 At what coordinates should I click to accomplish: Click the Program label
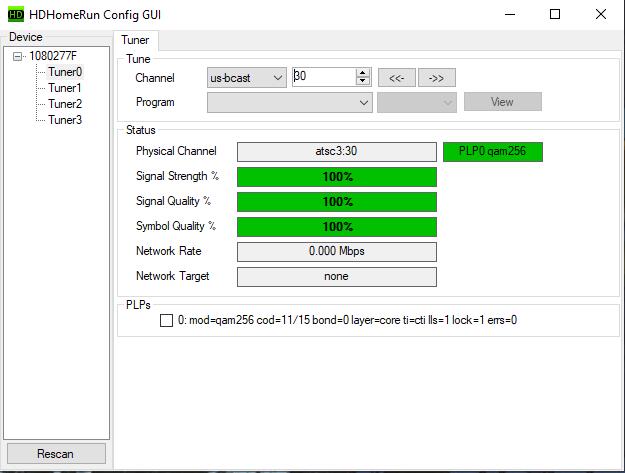155,102
